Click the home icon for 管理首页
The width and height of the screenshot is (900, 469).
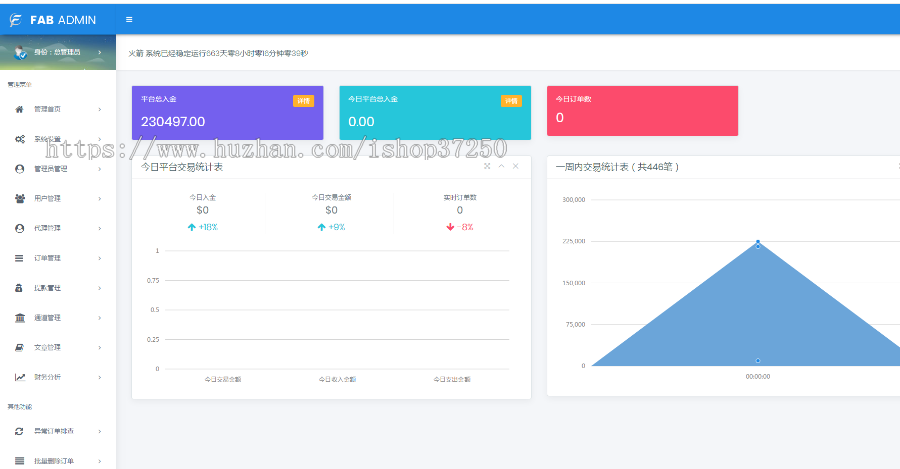click(x=20, y=109)
